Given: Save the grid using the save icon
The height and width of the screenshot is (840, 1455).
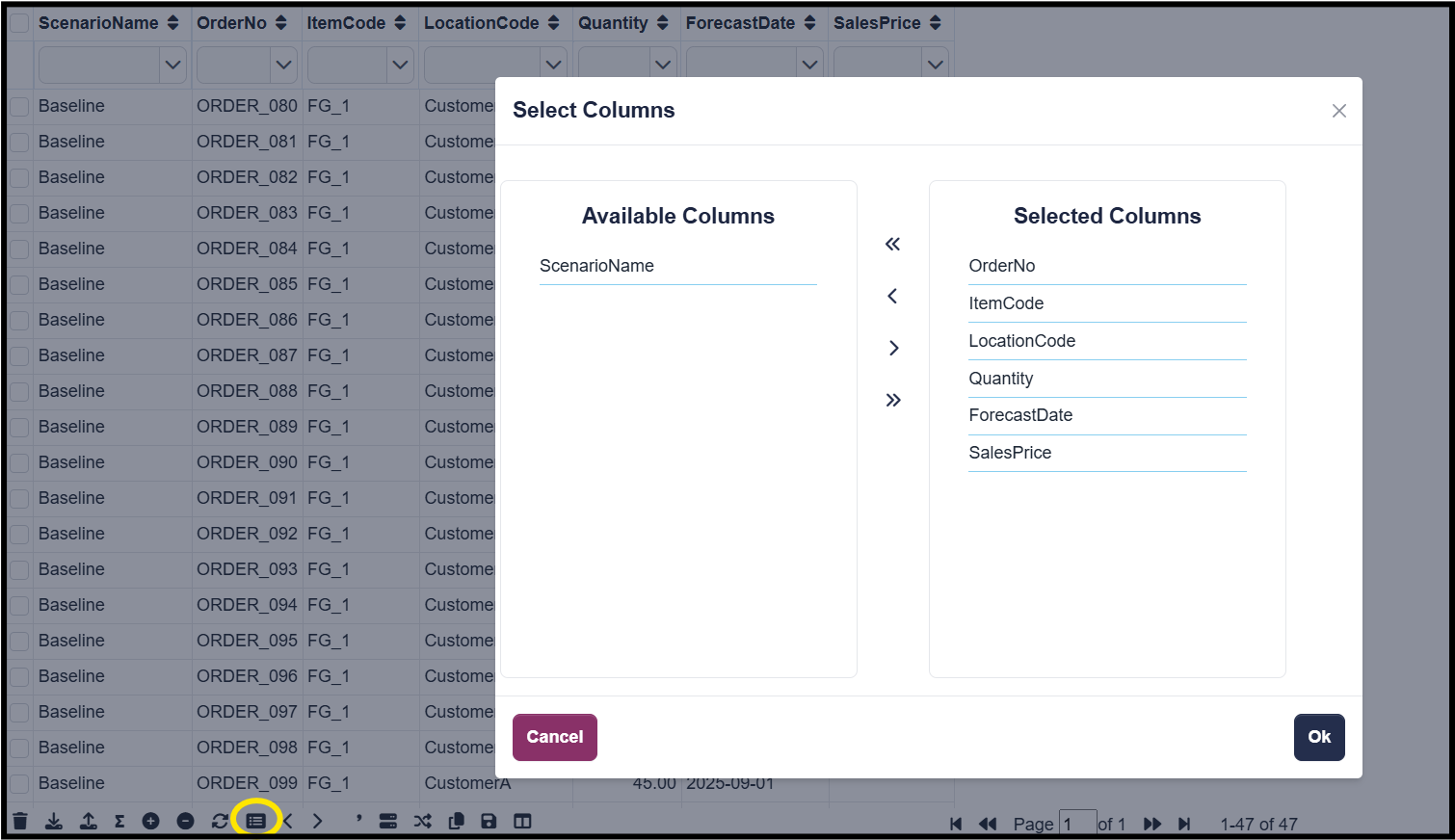Looking at the screenshot, I should [x=489, y=821].
